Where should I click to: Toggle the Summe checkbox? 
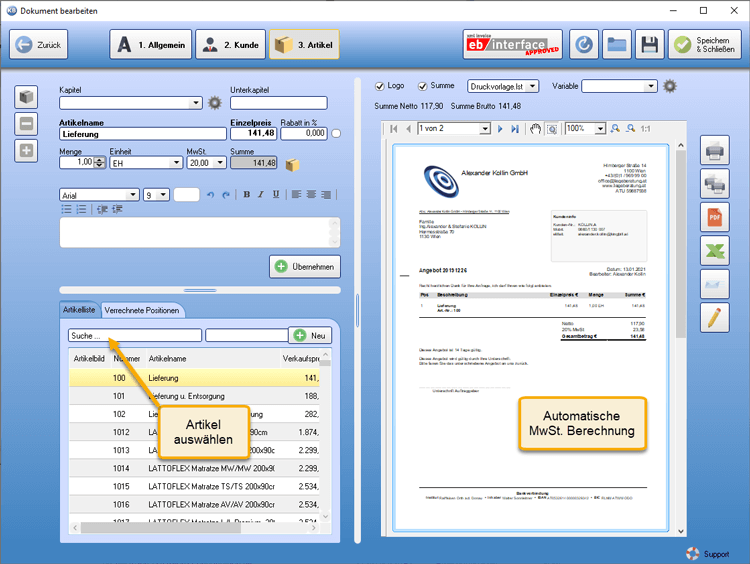pos(422,86)
